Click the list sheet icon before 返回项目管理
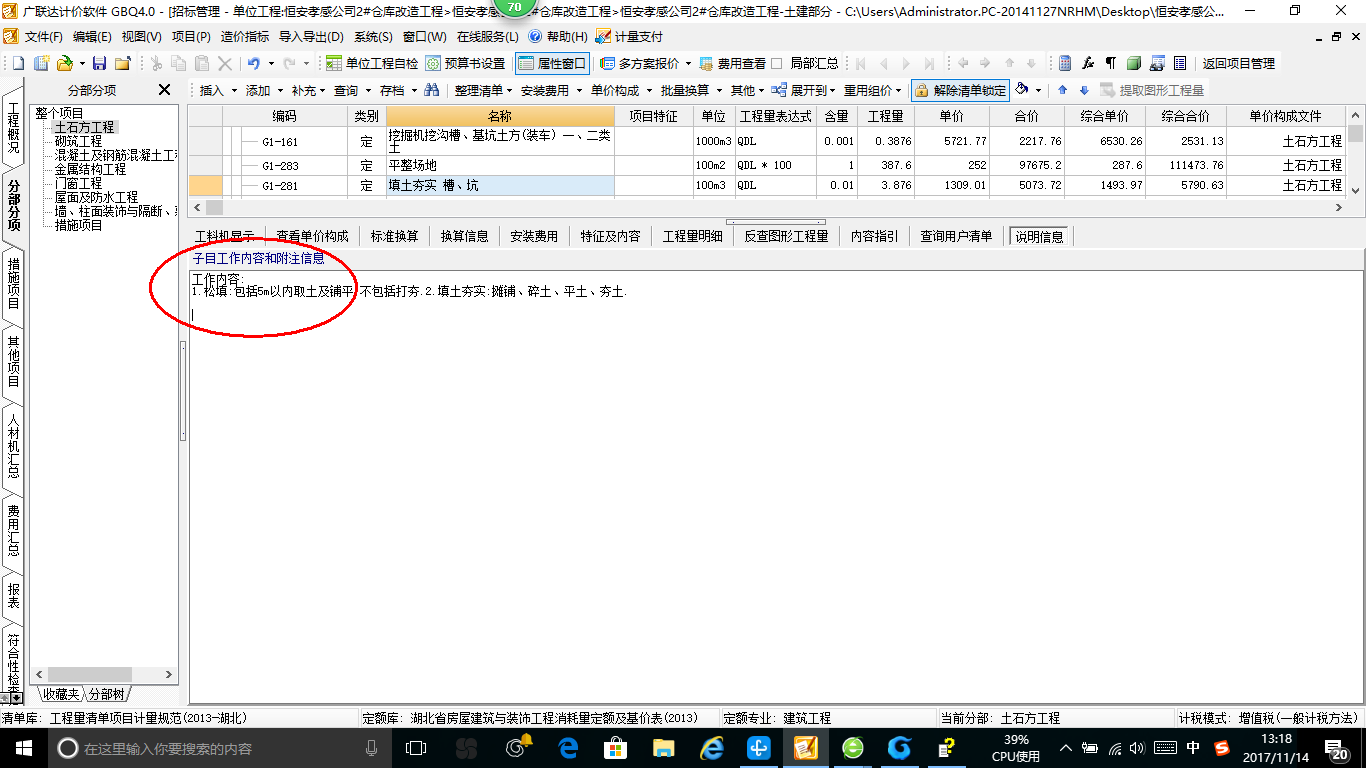This screenshot has width=1366, height=768. [1180, 63]
